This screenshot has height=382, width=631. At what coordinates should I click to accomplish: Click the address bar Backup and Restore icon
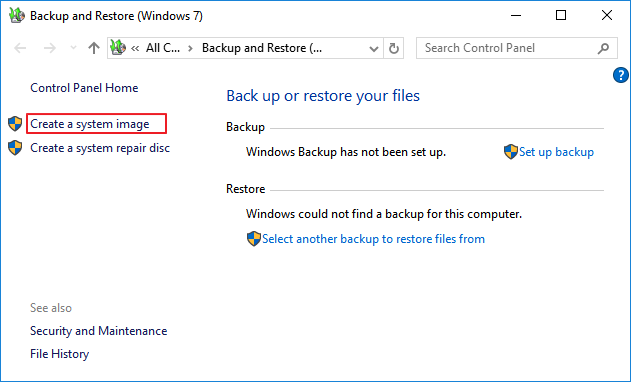pos(118,48)
